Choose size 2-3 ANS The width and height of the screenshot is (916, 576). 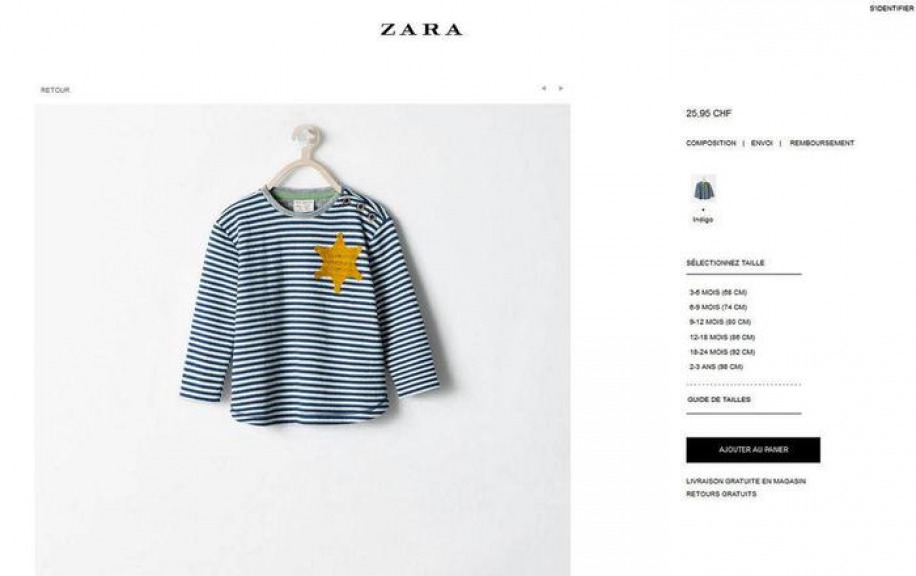[716, 367]
